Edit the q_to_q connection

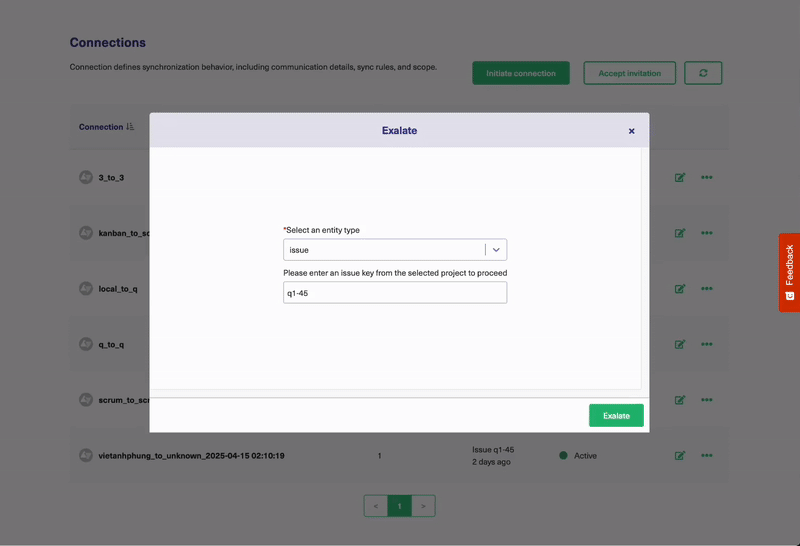680,344
